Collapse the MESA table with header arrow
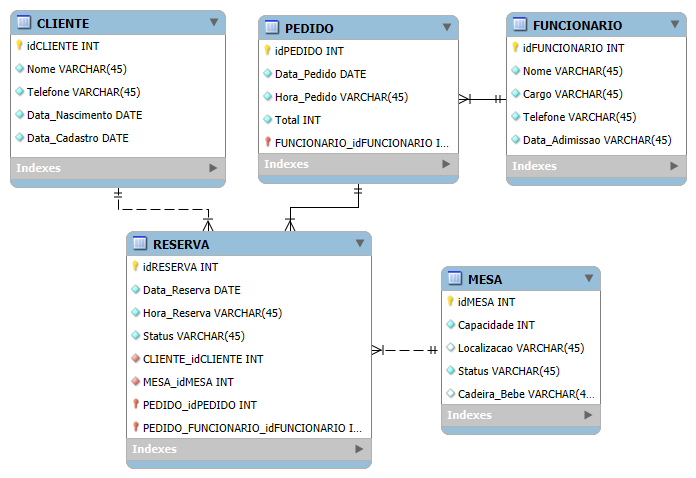Viewport: 696px width, 478px height. [x=589, y=278]
